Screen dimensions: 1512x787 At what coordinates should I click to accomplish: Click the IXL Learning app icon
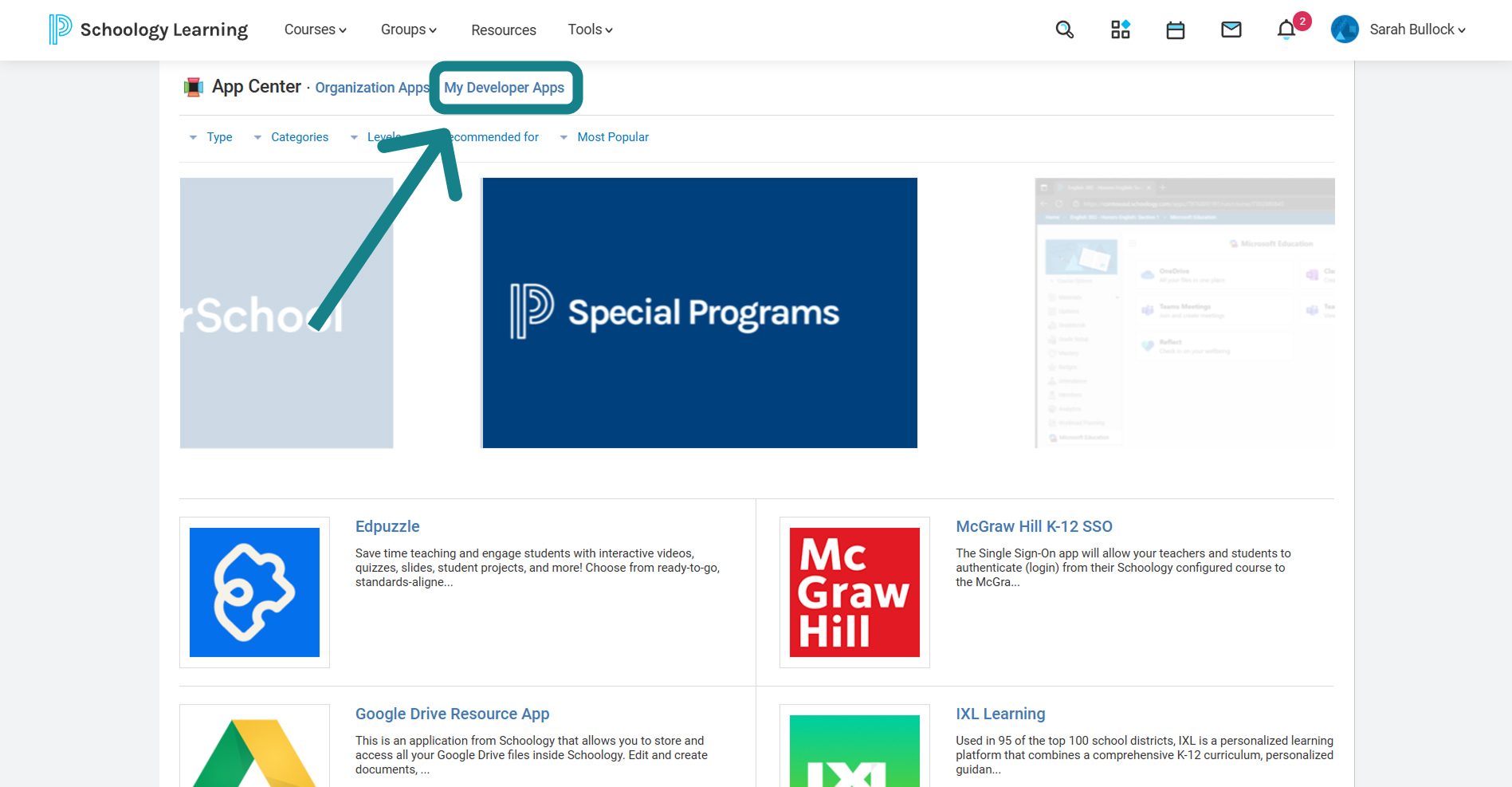854,751
